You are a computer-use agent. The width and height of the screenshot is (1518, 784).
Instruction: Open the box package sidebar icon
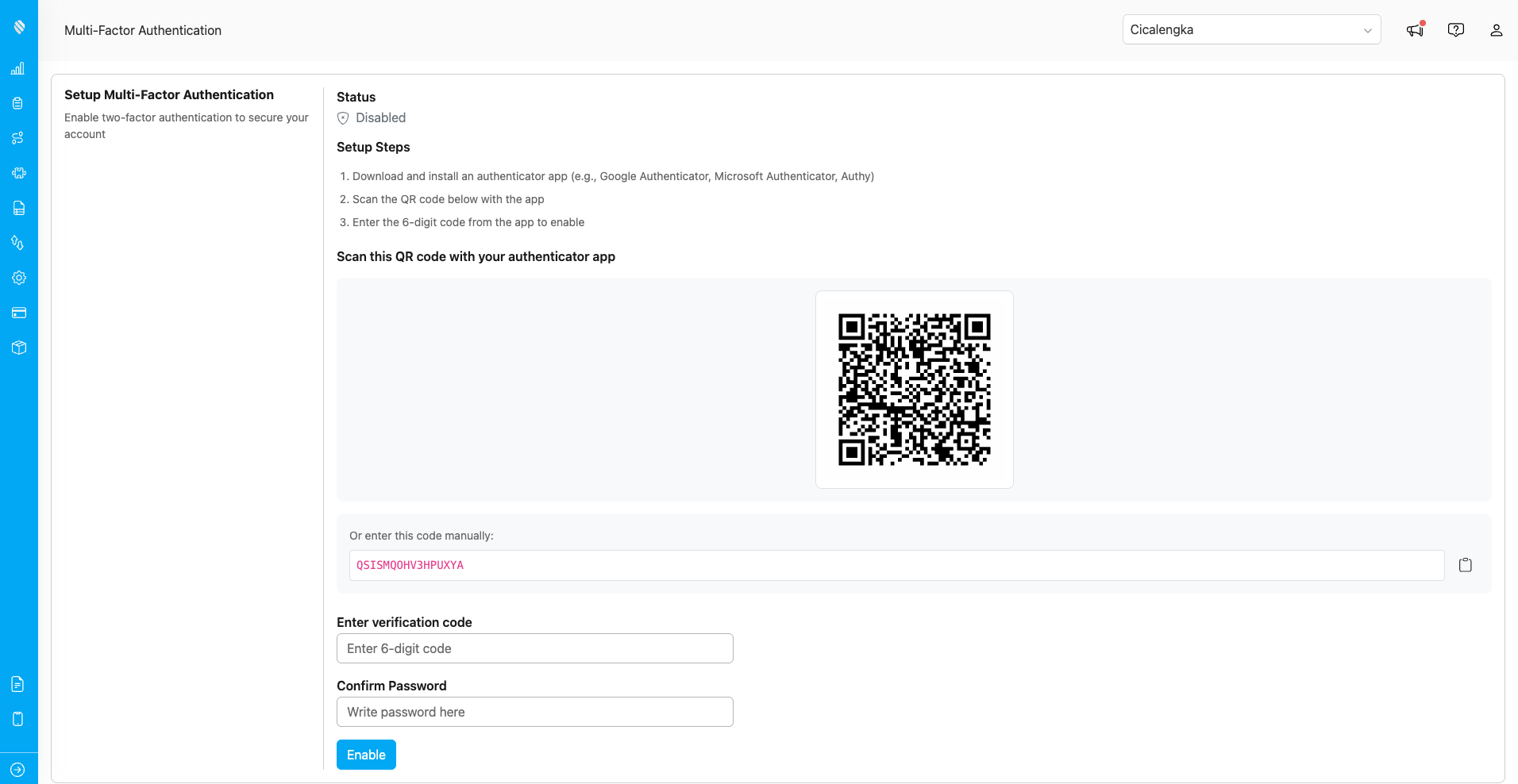[19, 348]
